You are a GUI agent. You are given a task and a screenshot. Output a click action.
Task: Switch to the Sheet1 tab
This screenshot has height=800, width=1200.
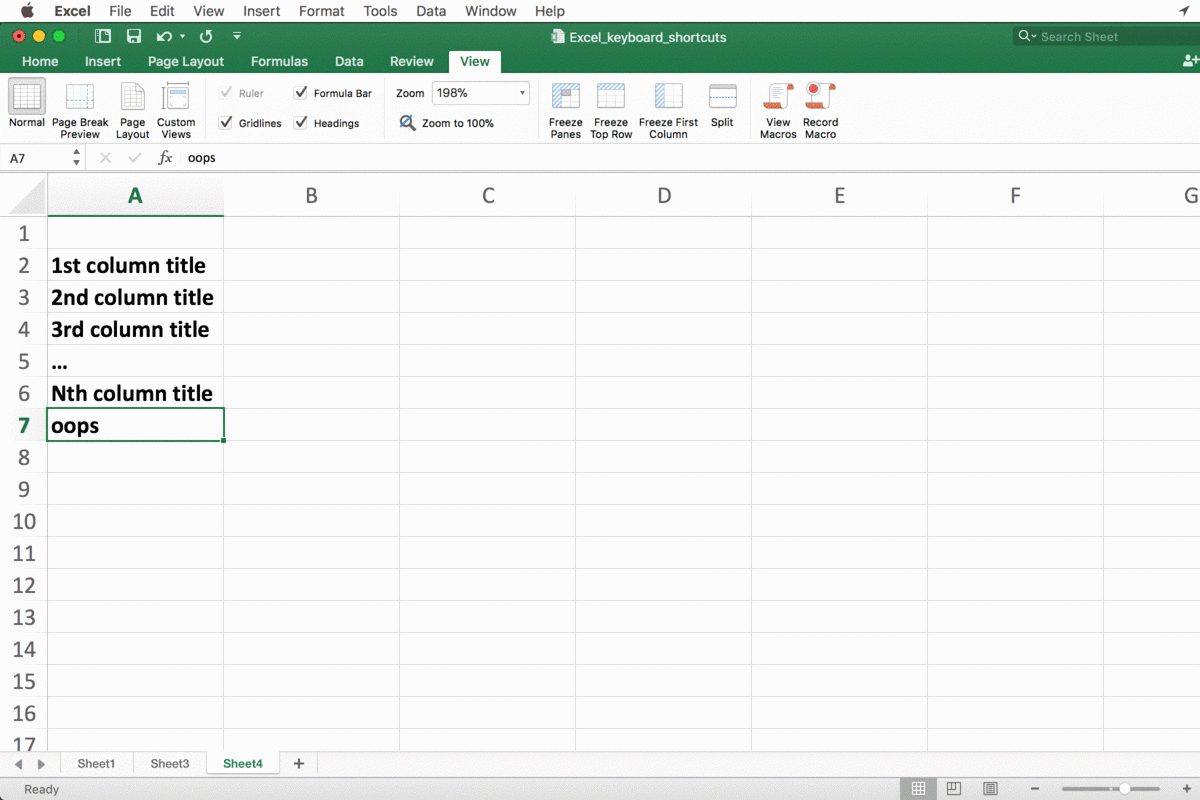click(x=96, y=763)
